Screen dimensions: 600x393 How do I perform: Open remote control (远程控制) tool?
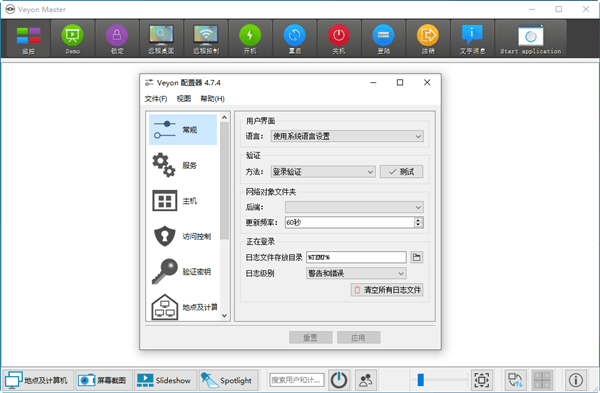click(206, 39)
